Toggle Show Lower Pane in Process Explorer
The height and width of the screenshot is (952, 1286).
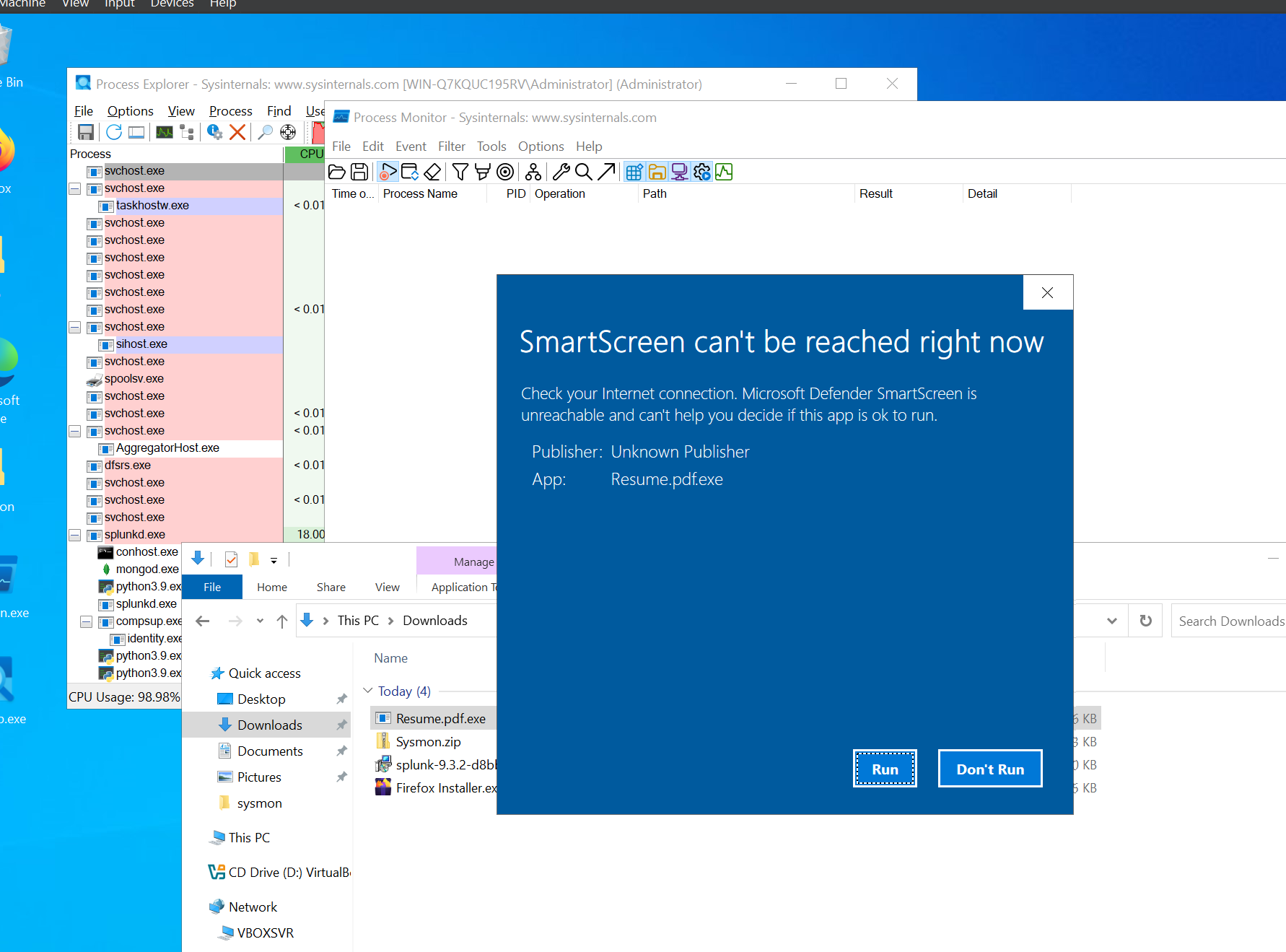(136, 132)
